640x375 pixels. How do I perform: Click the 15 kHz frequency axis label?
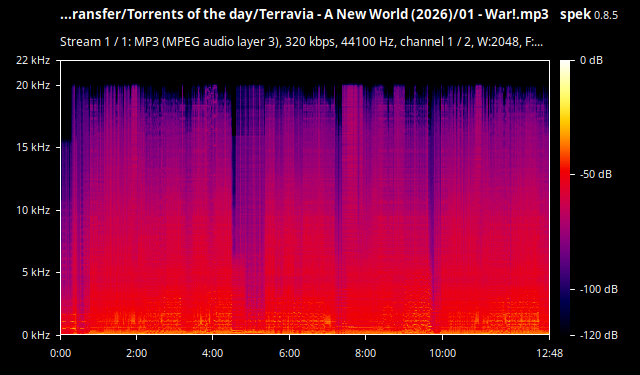pyautogui.click(x=33, y=147)
